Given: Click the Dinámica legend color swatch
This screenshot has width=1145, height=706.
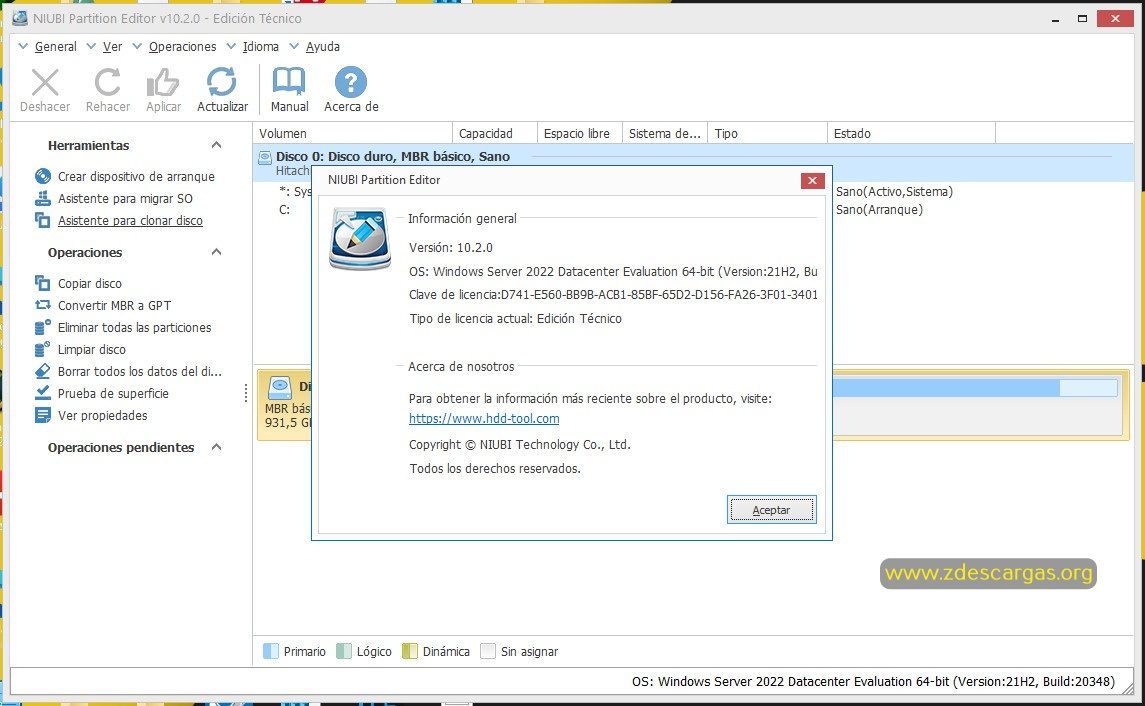Looking at the screenshot, I should coord(410,651).
